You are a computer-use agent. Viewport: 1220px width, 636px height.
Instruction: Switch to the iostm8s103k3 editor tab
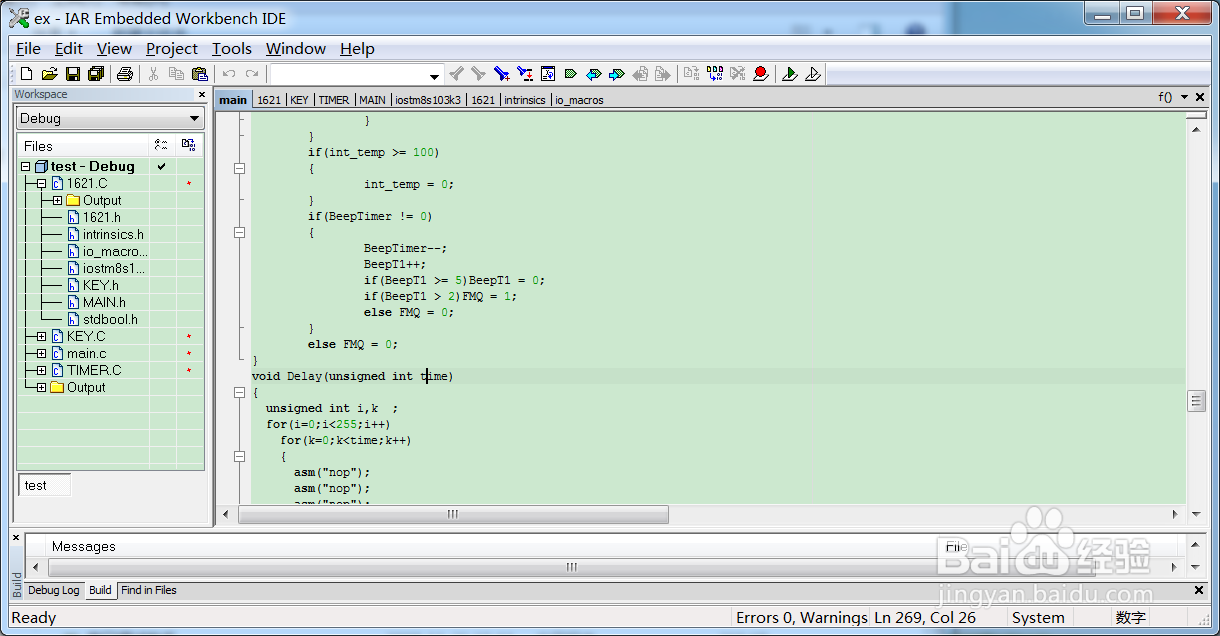tap(428, 100)
